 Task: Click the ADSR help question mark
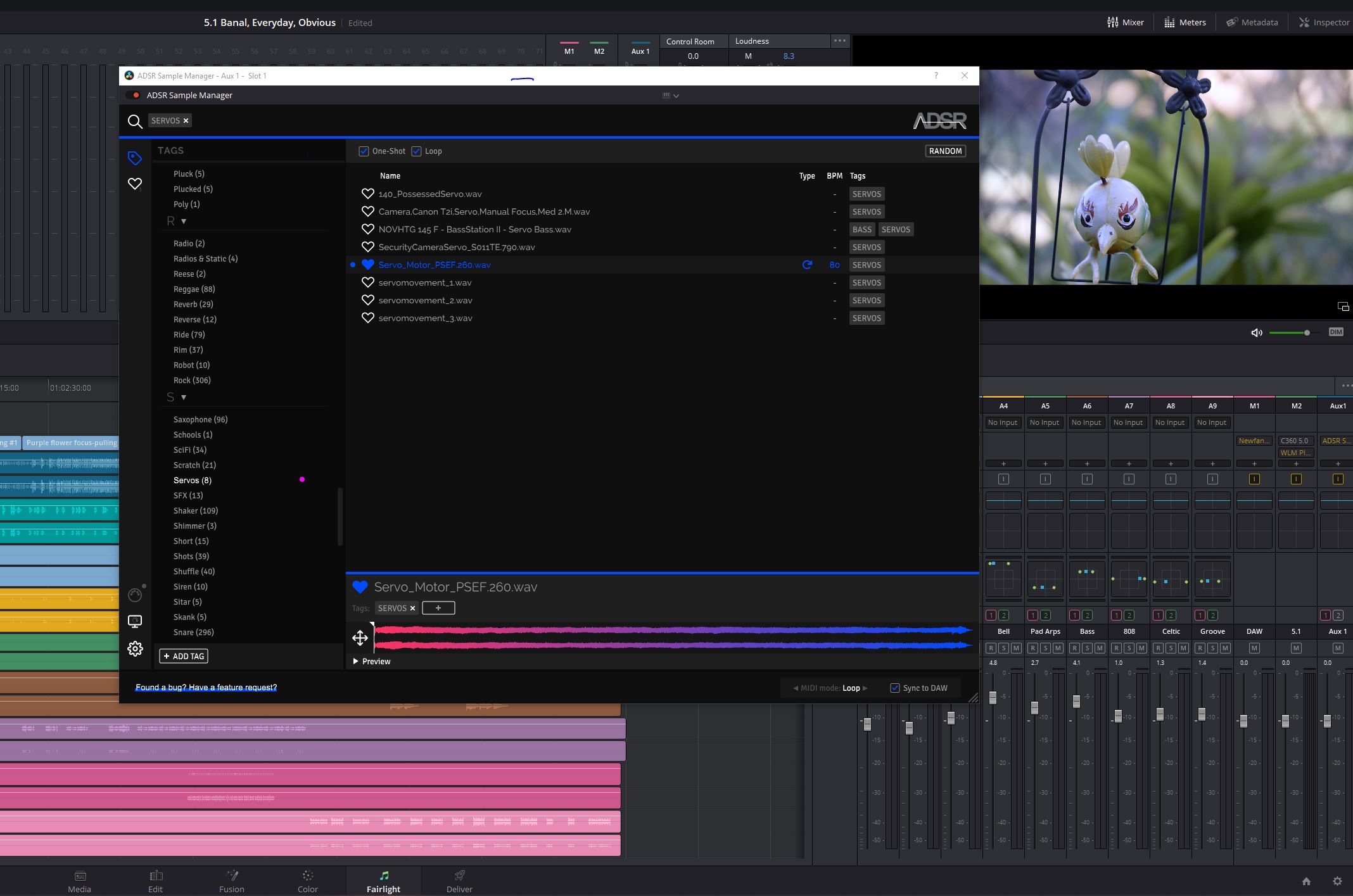click(936, 75)
